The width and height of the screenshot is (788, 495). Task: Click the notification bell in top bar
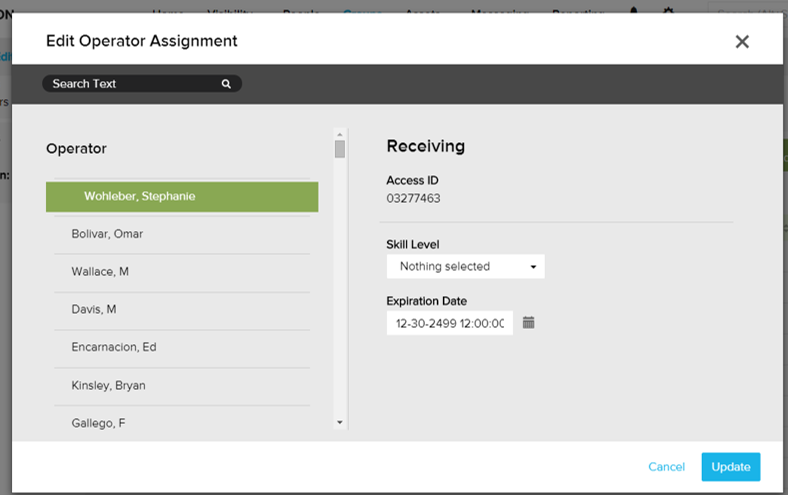click(x=633, y=9)
